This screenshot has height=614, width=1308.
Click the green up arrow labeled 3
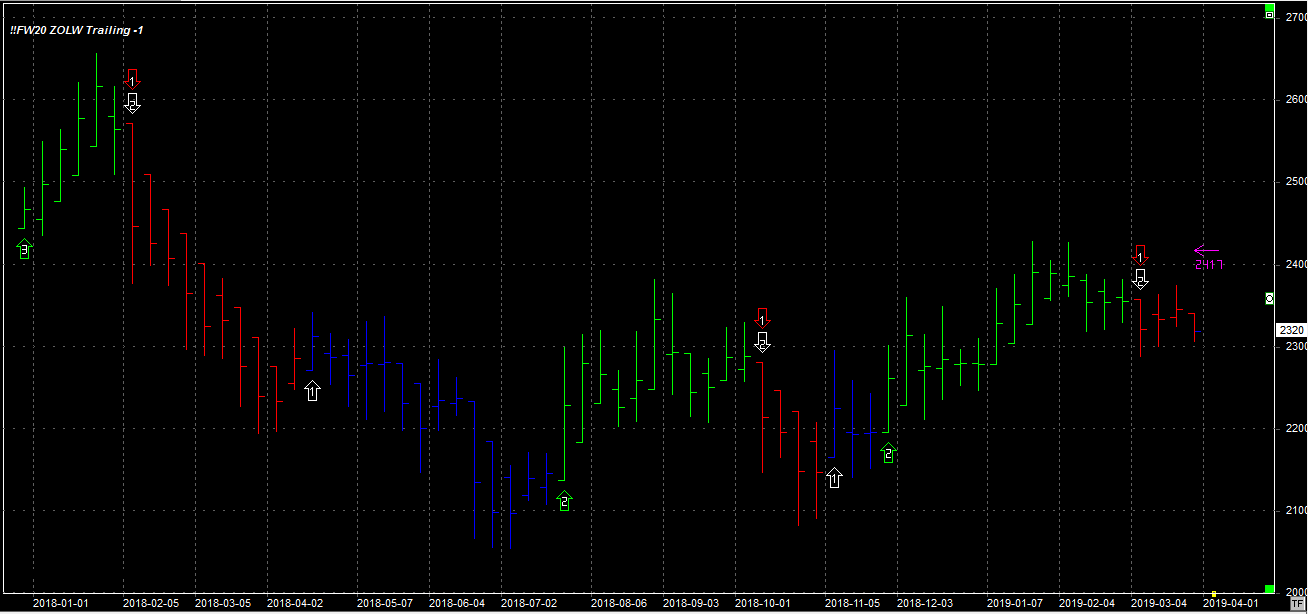[x=25, y=249]
